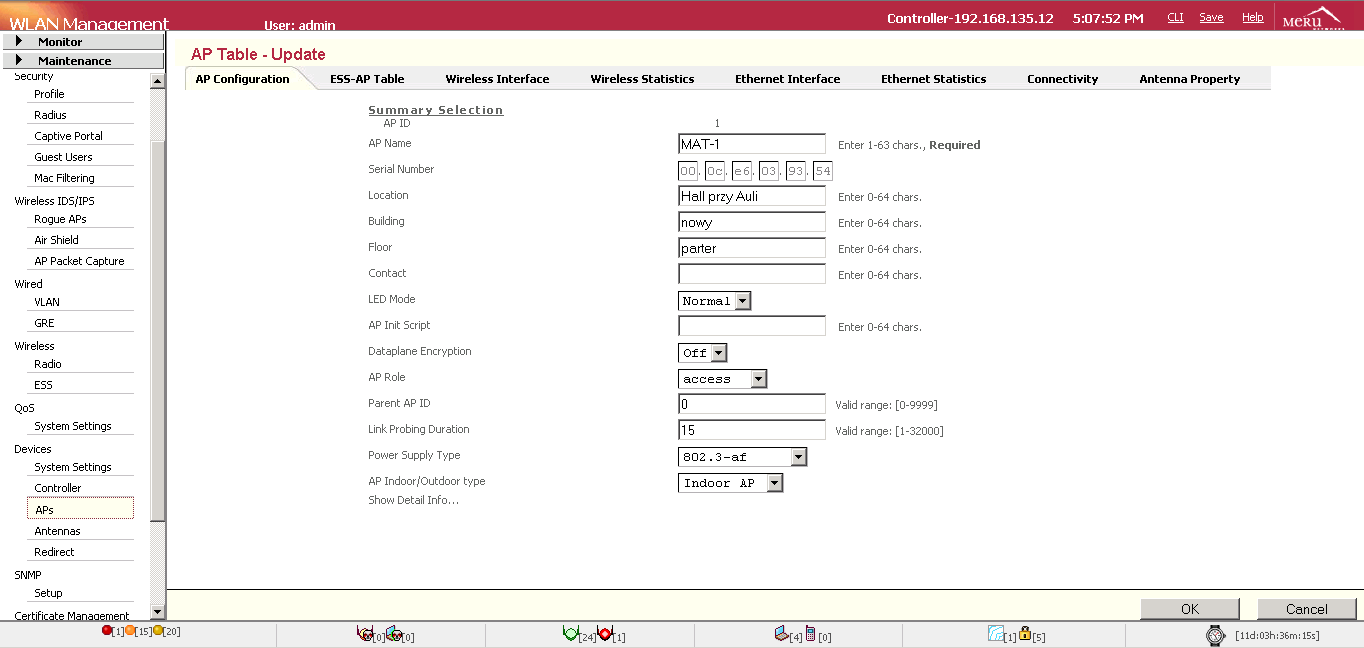Screen dimensions: 1364x648
Task: Click the AP Name input field
Action: (752, 144)
